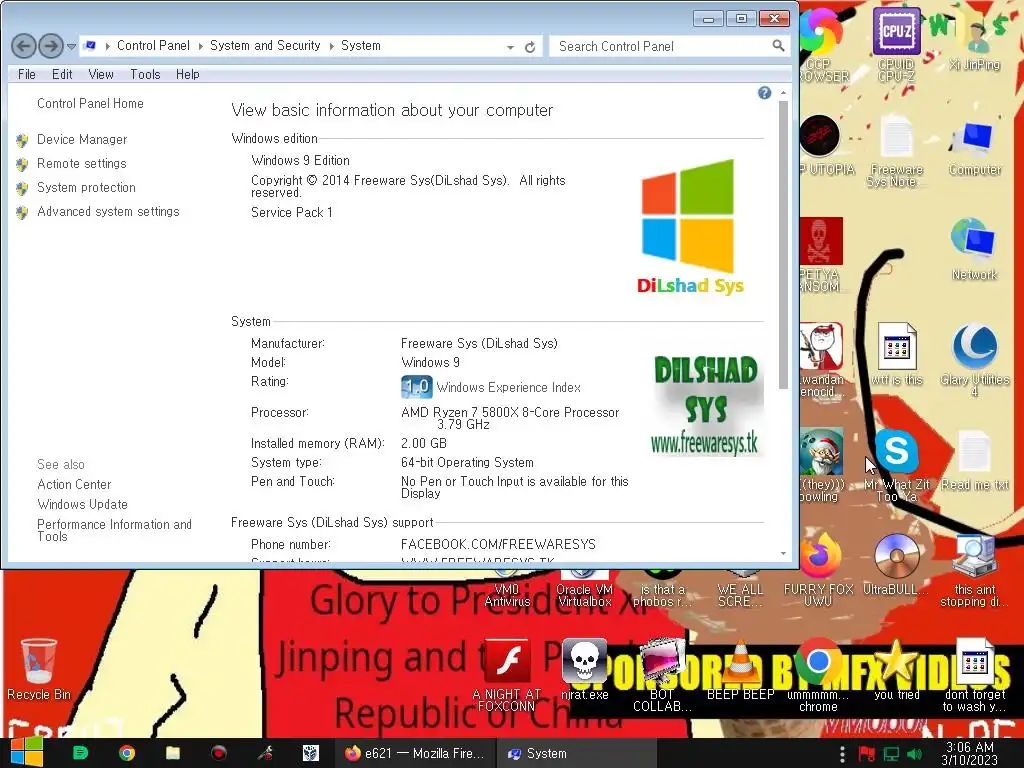Click the volume speaker tray icon
The image size is (1024, 768).
914,754
